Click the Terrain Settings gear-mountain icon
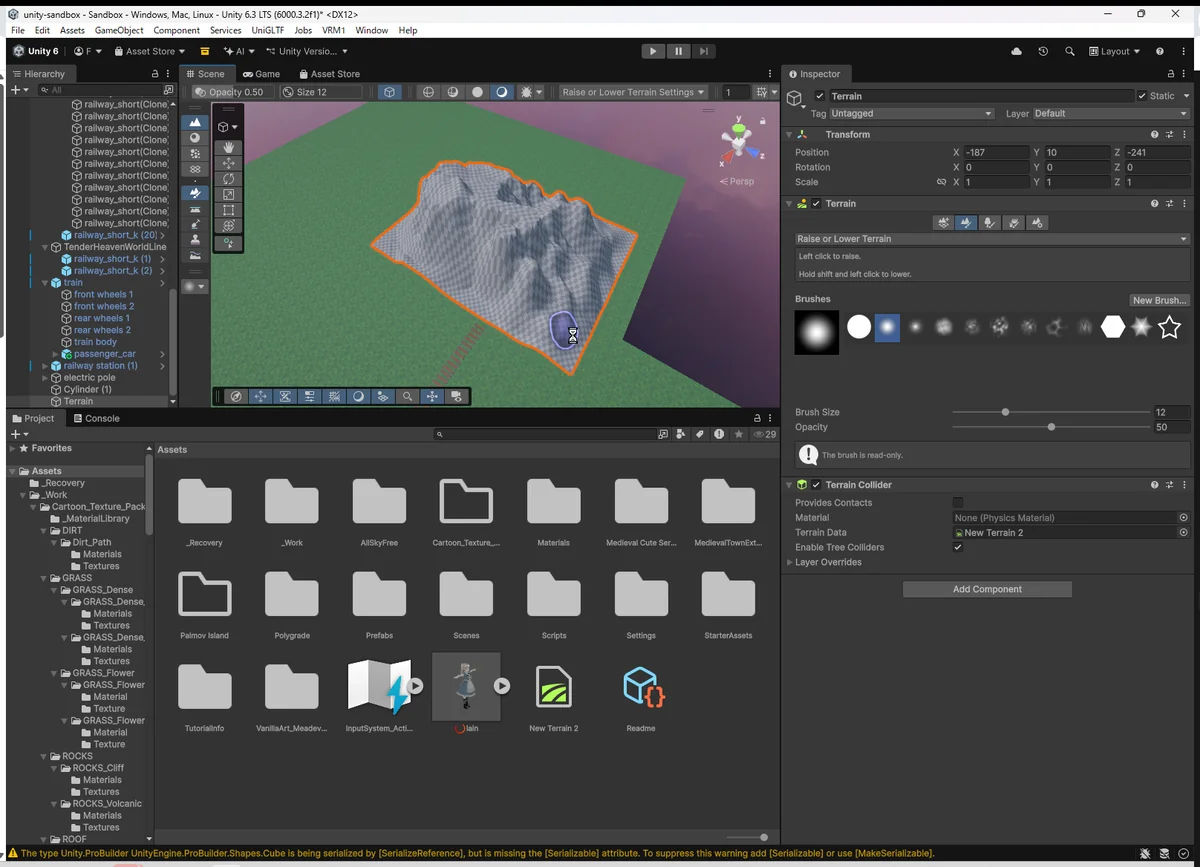The image size is (1200, 867). tap(1038, 223)
